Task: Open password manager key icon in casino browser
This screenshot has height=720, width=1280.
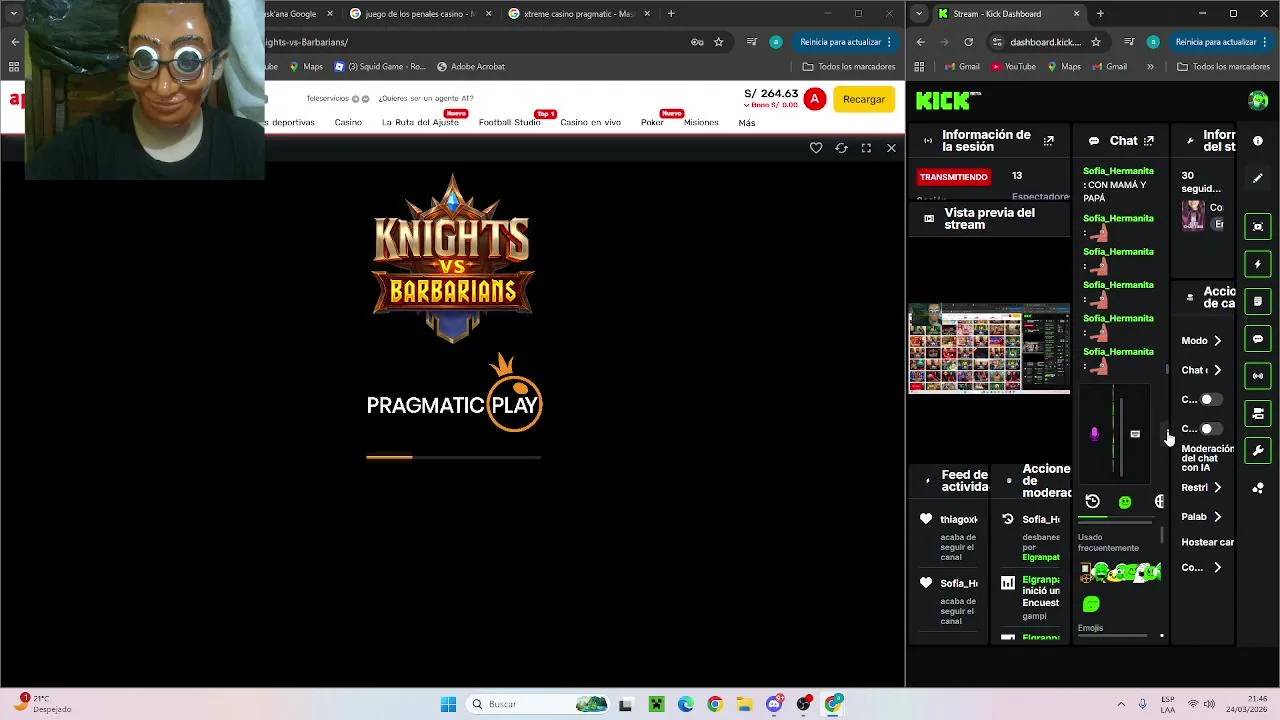Action: click(697, 42)
